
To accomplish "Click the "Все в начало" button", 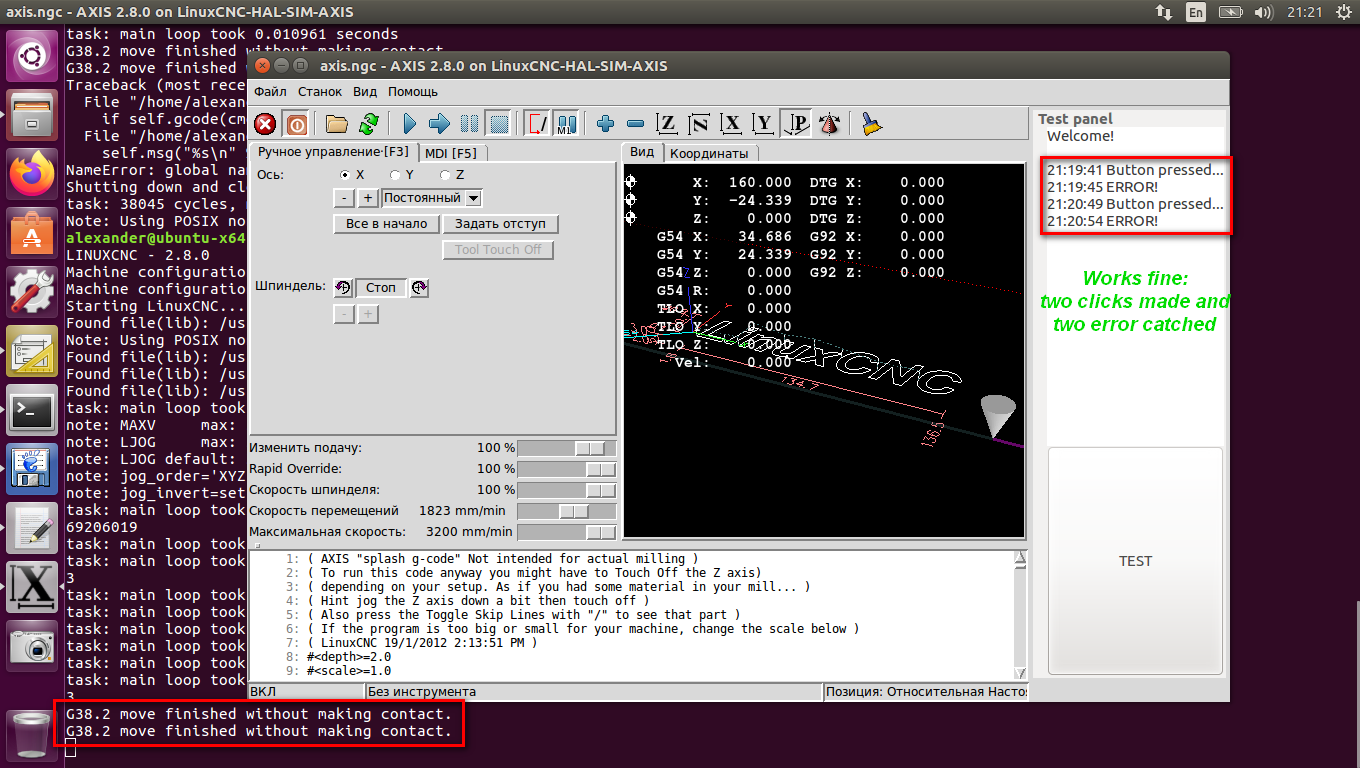I will point(386,224).
